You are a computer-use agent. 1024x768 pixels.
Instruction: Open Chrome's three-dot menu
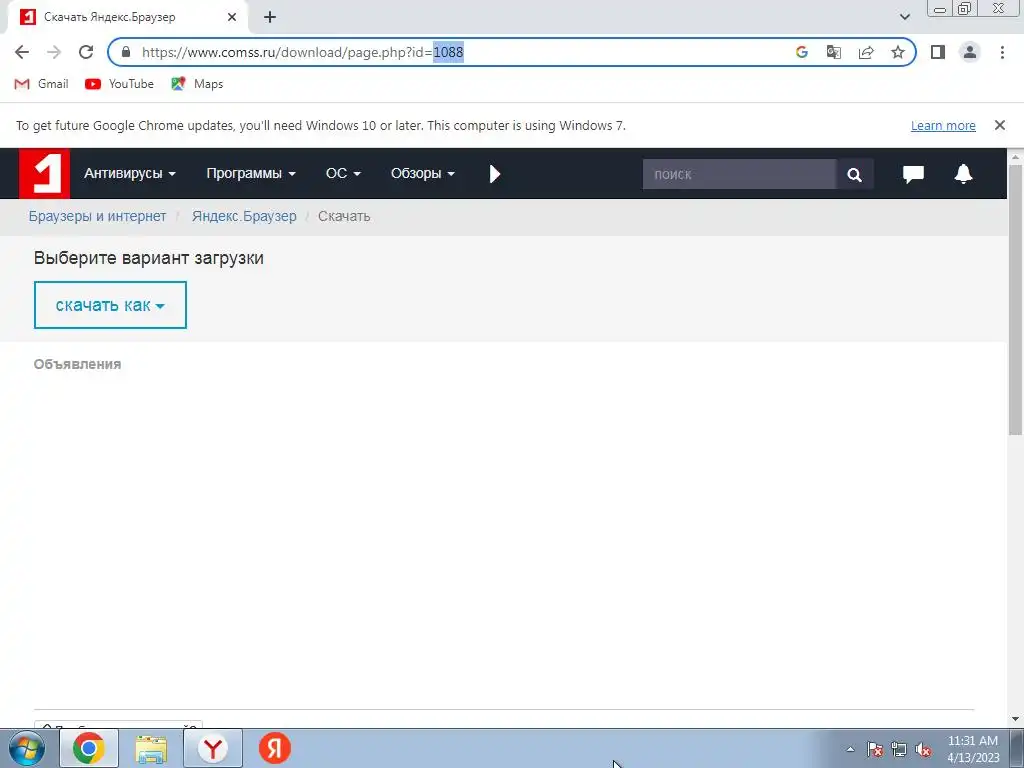tap(1002, 52)
